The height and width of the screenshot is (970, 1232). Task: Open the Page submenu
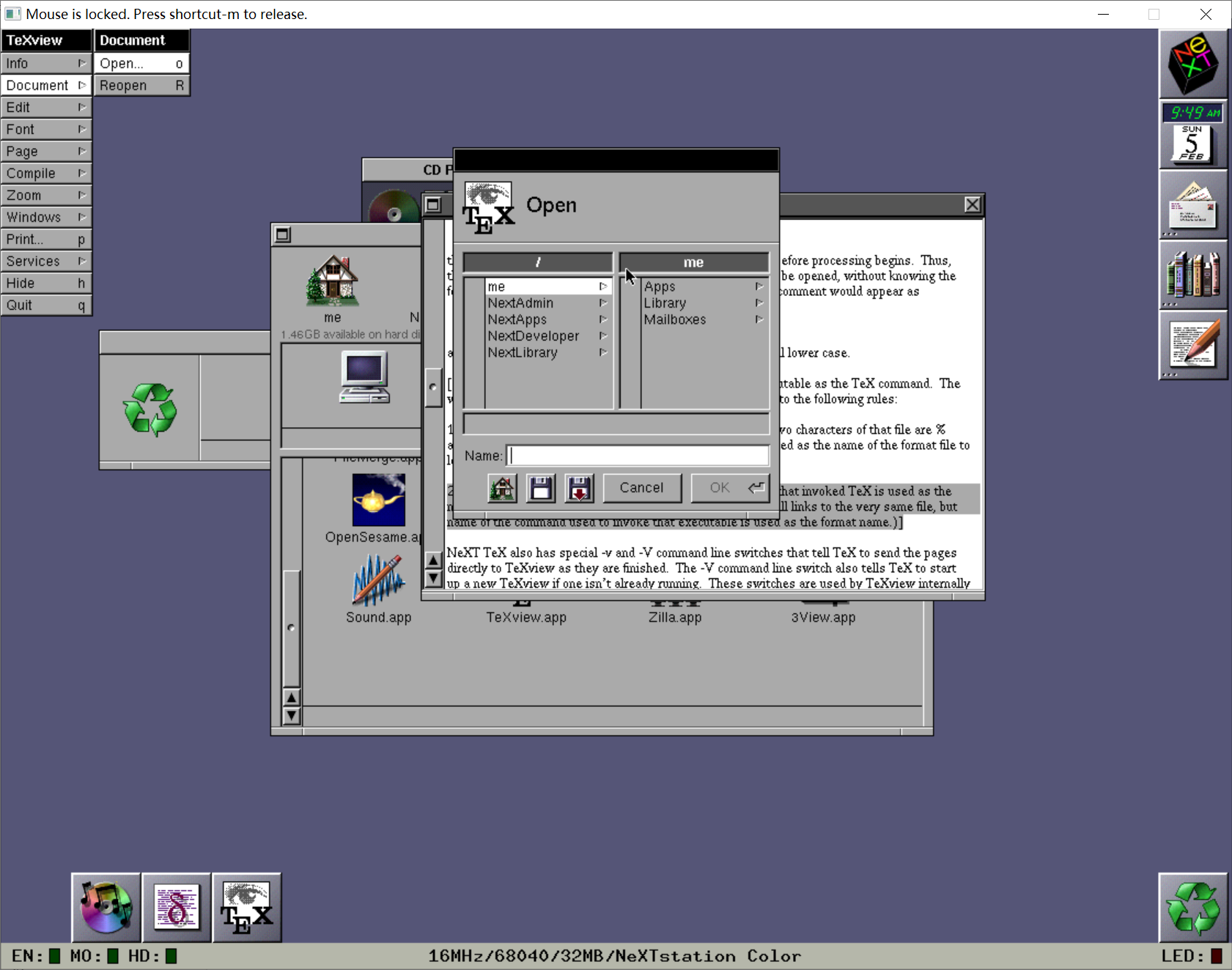pyautogui.click(x=46, y=151)
